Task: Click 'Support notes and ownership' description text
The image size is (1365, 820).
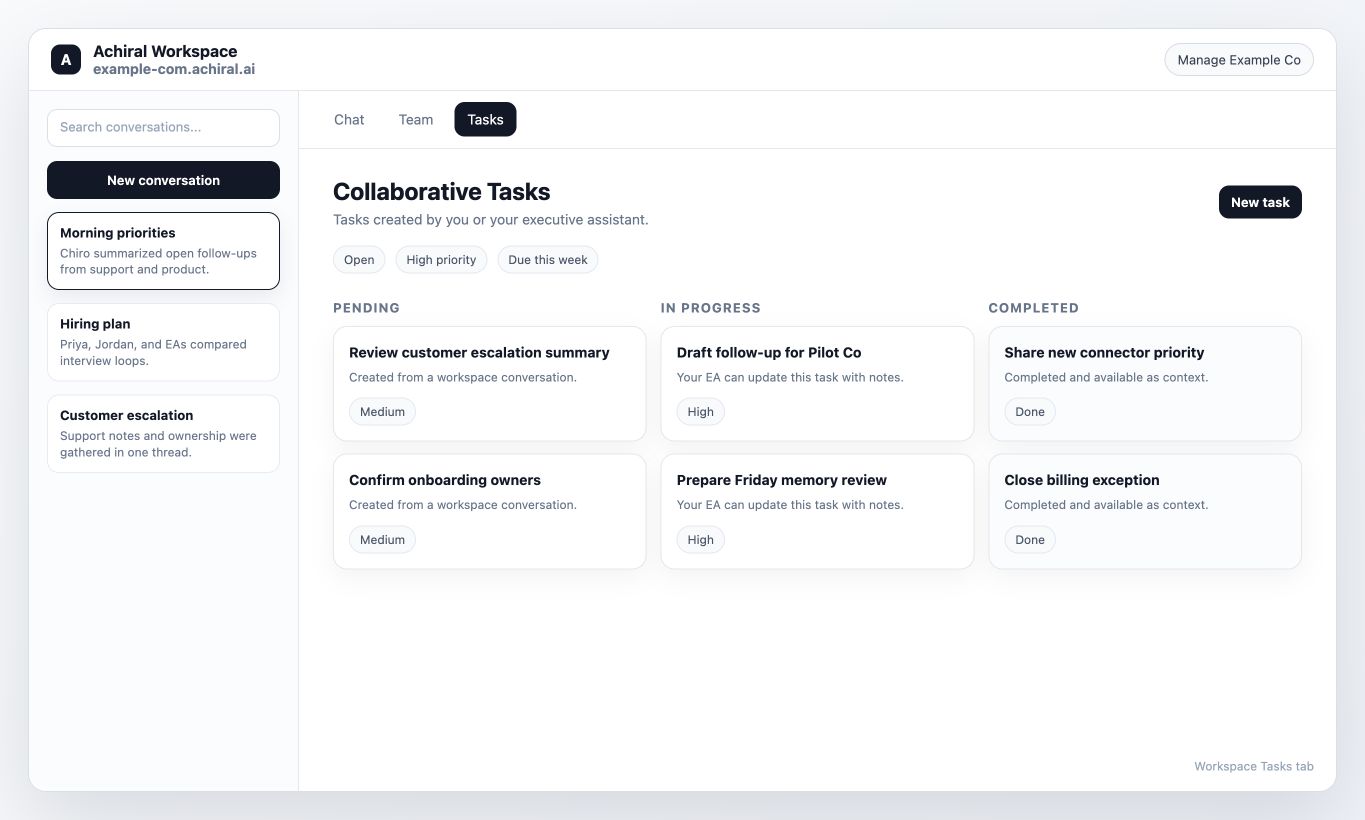Action: pyautogui.click(x=158, y=444)
